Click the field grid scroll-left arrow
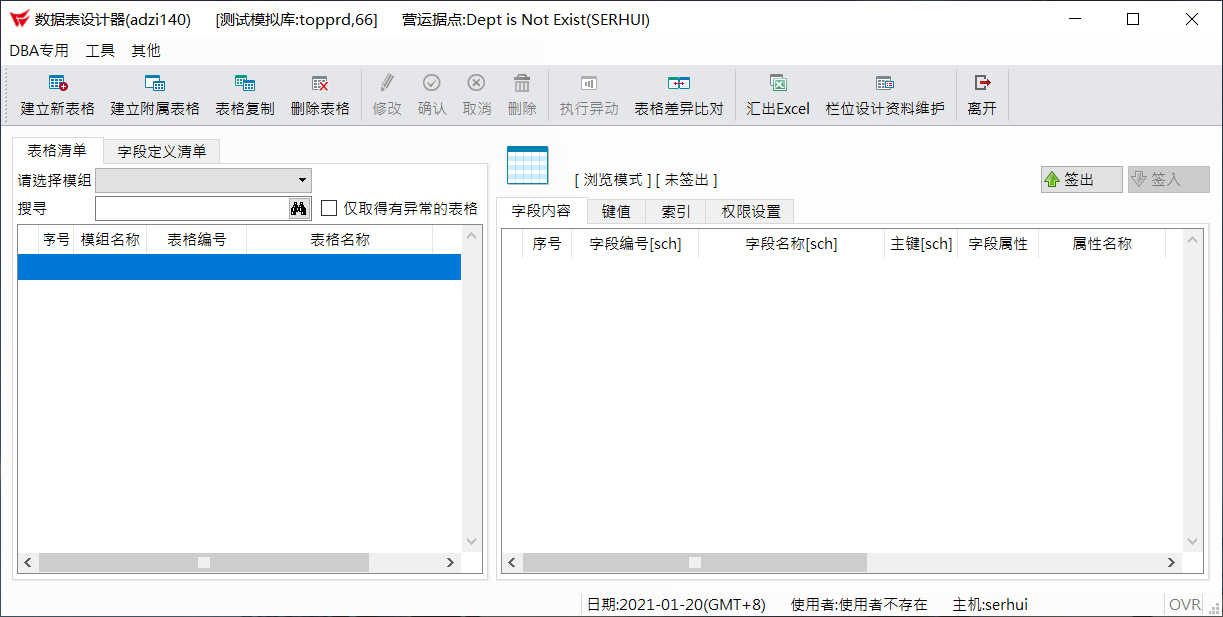 pos(512,563)
